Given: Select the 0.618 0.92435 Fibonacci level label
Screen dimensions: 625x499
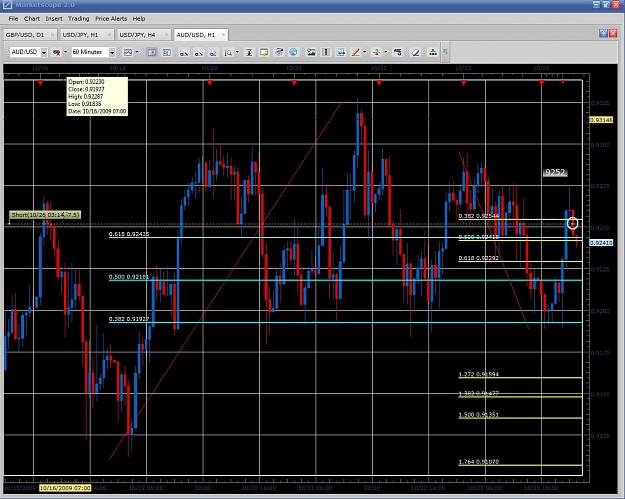Looking at the screenshot, I should click(x=129, y=234).
